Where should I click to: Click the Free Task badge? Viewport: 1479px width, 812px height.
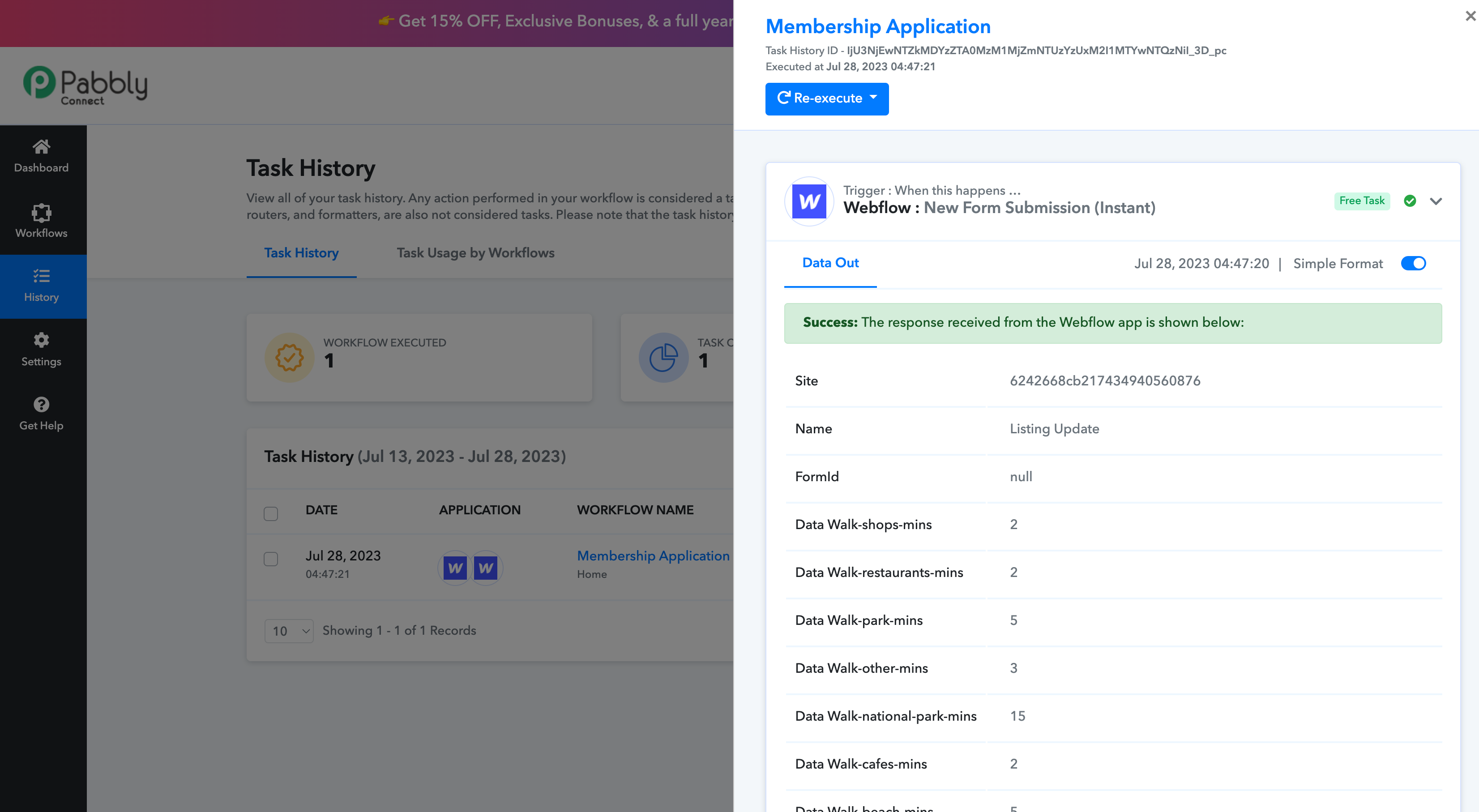[1362, 201]
